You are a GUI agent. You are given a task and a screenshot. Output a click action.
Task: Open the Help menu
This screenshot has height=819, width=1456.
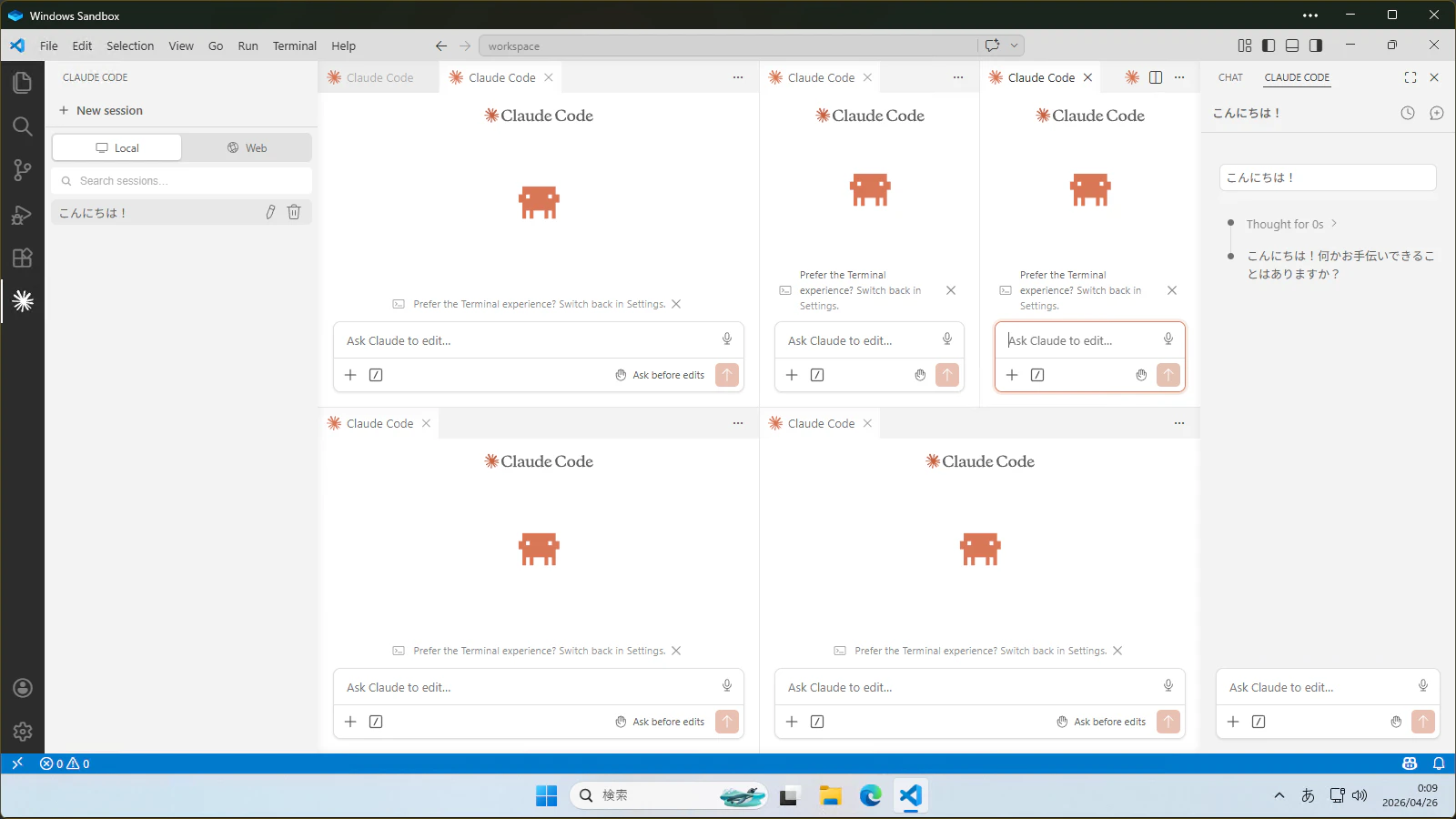point(343,45)
